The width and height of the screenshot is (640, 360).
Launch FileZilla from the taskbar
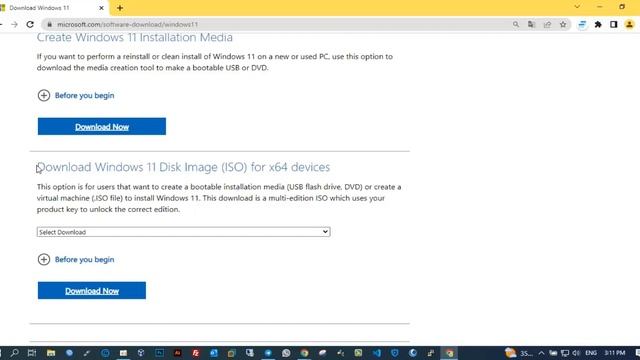click(196, 353)
